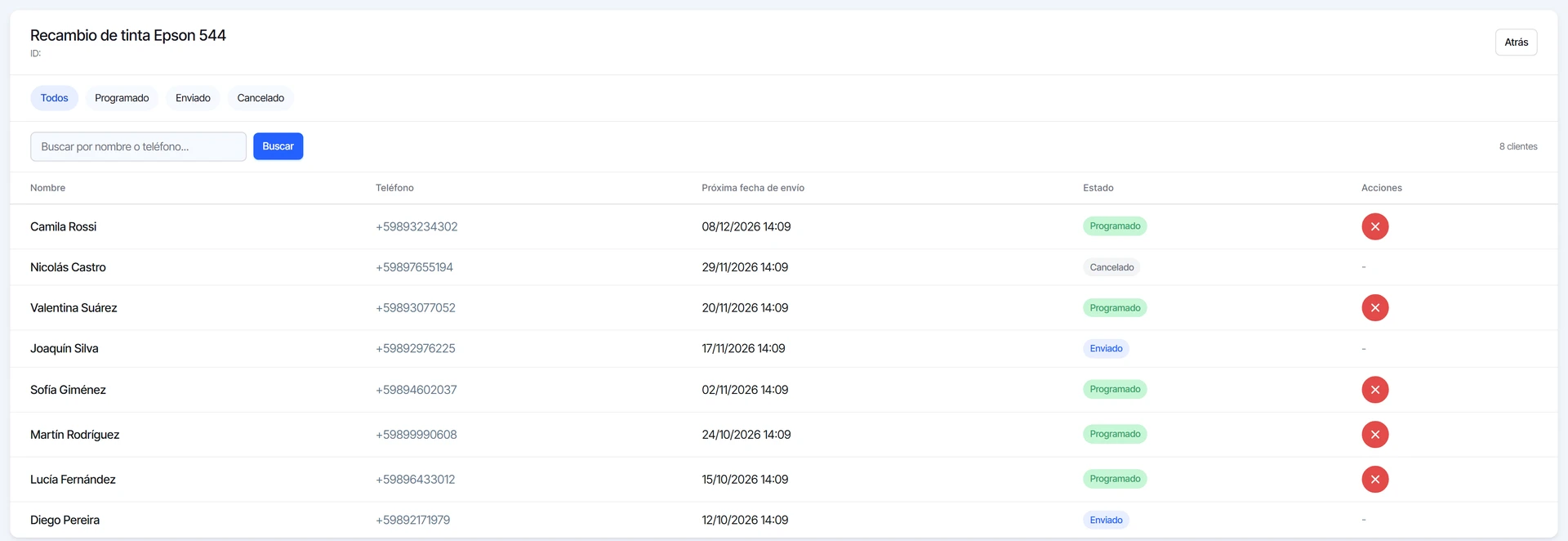Select the name Joaquín Silva
Screen dimensions: 1568x541
(64, 349)
